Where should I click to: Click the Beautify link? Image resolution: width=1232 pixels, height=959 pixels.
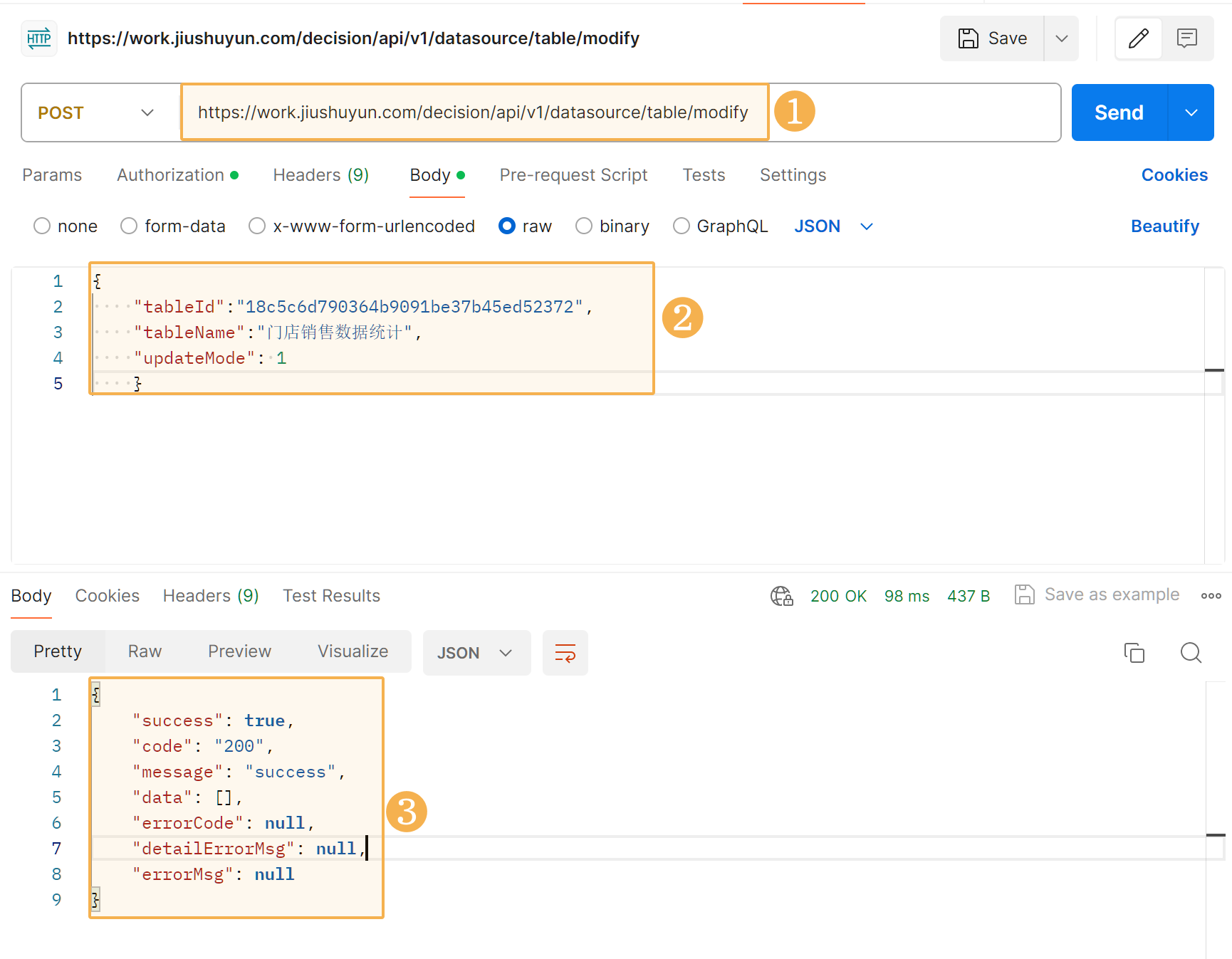click(x=1164, y=226)
